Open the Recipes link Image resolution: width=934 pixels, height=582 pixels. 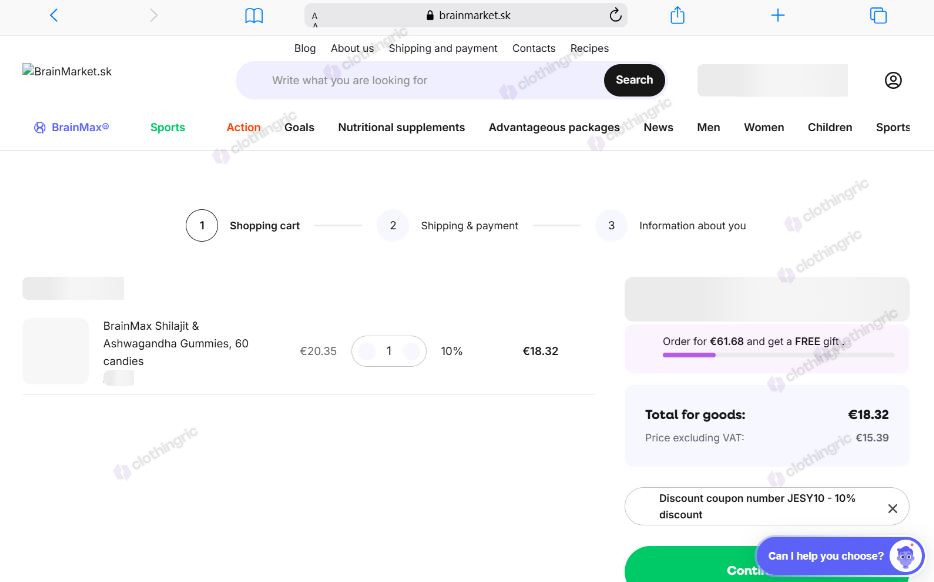589,48
